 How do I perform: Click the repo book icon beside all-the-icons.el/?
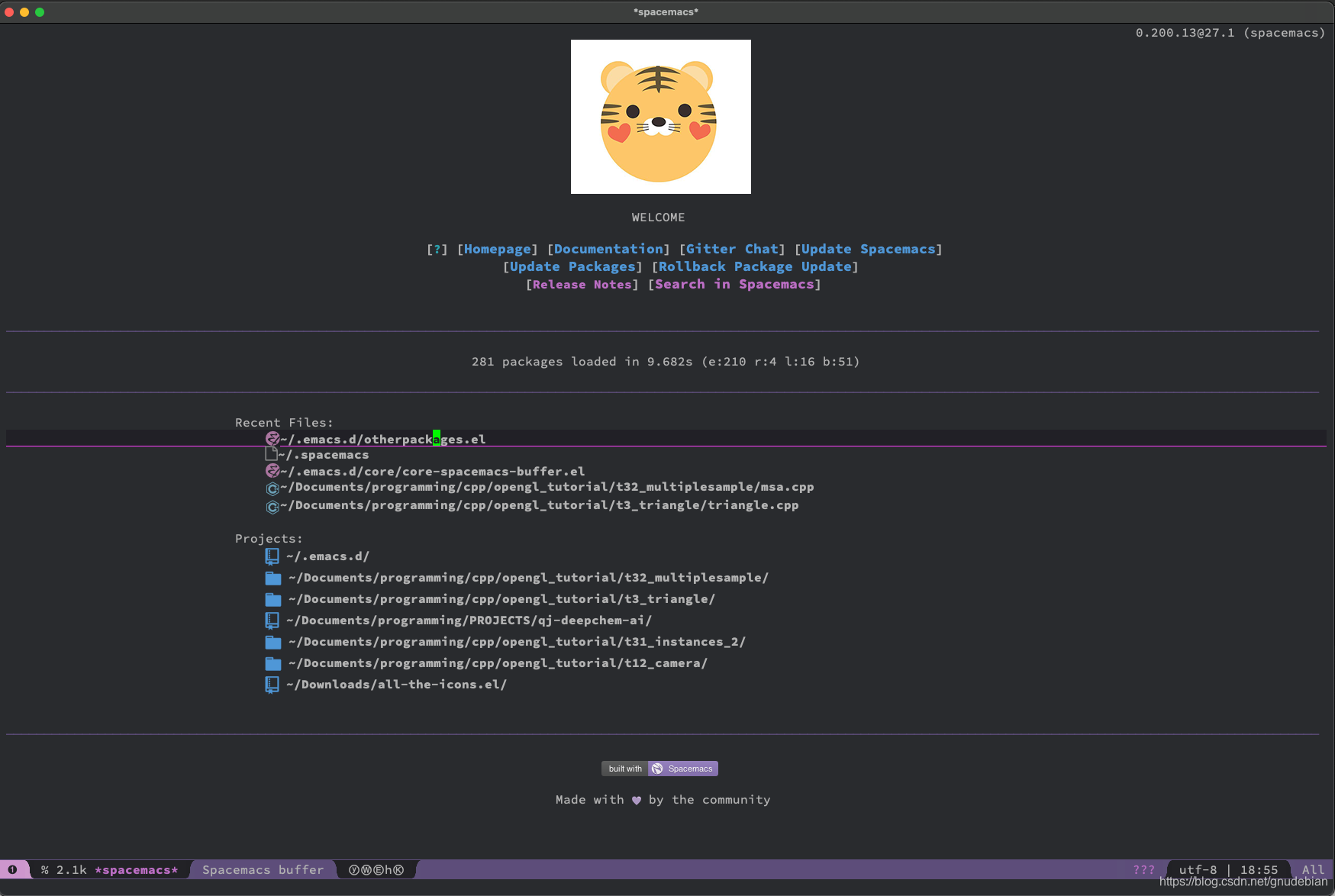point(272,685)
